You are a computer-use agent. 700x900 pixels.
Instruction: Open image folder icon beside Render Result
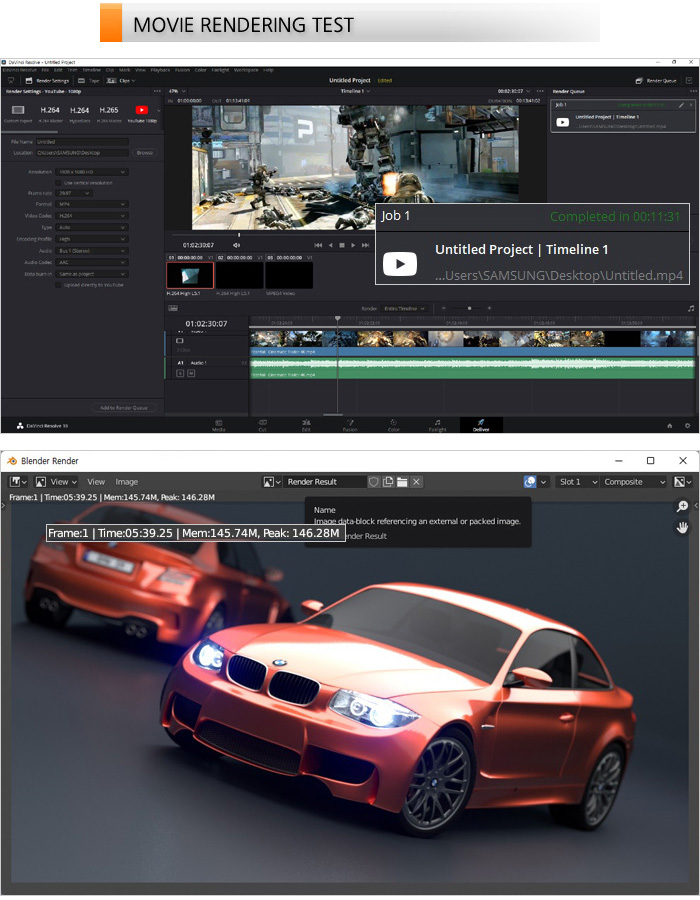click(402, 482)
